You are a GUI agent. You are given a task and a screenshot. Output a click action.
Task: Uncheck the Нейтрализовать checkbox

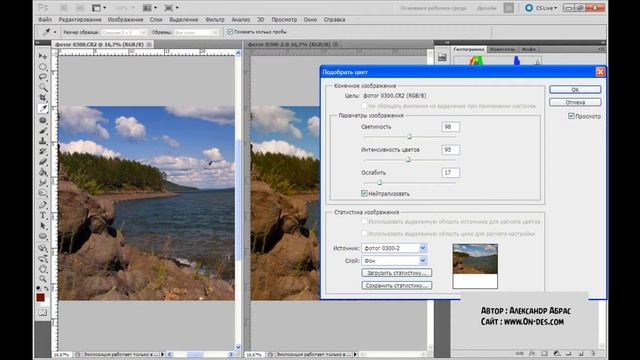click(364, 193)
